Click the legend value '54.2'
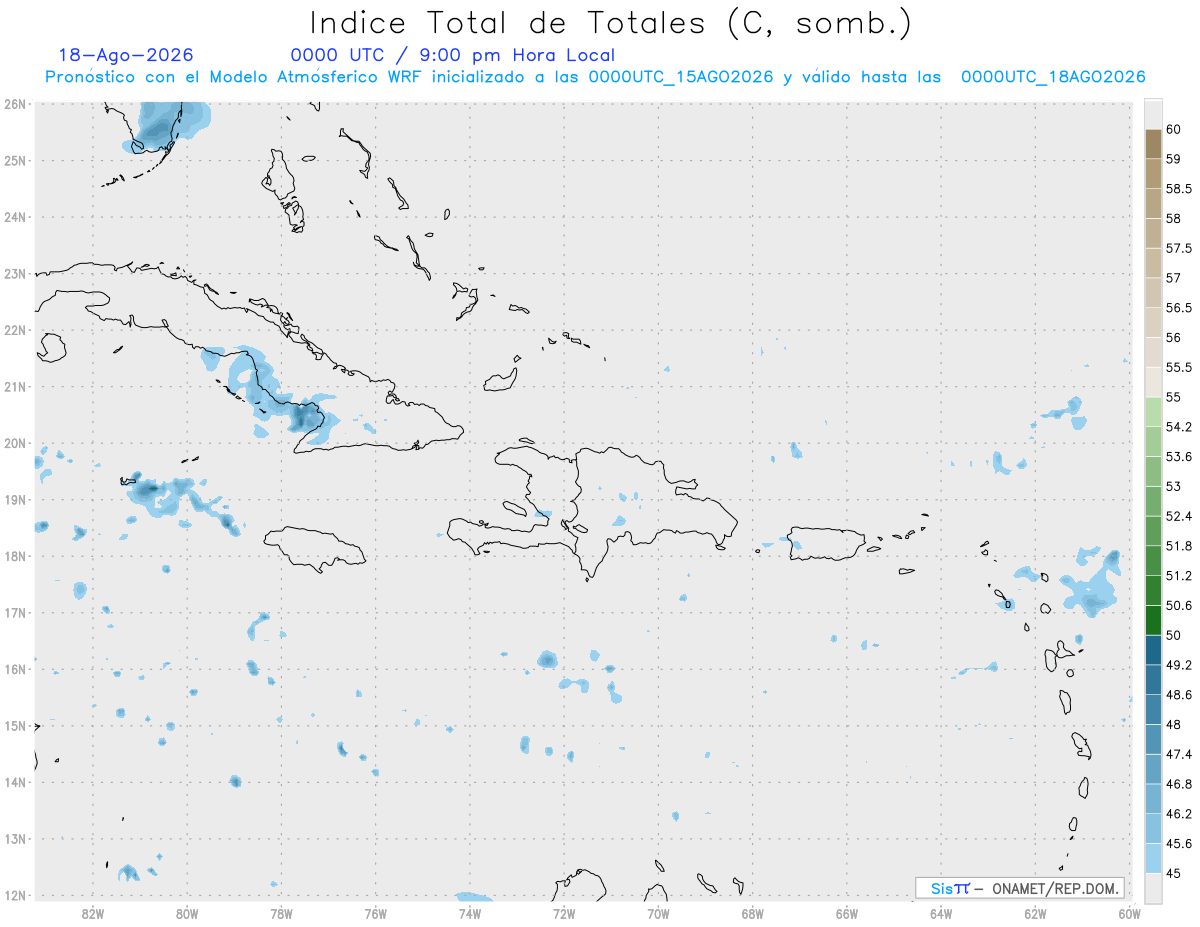This screenshot has width=1200, height=927. 1178,427
